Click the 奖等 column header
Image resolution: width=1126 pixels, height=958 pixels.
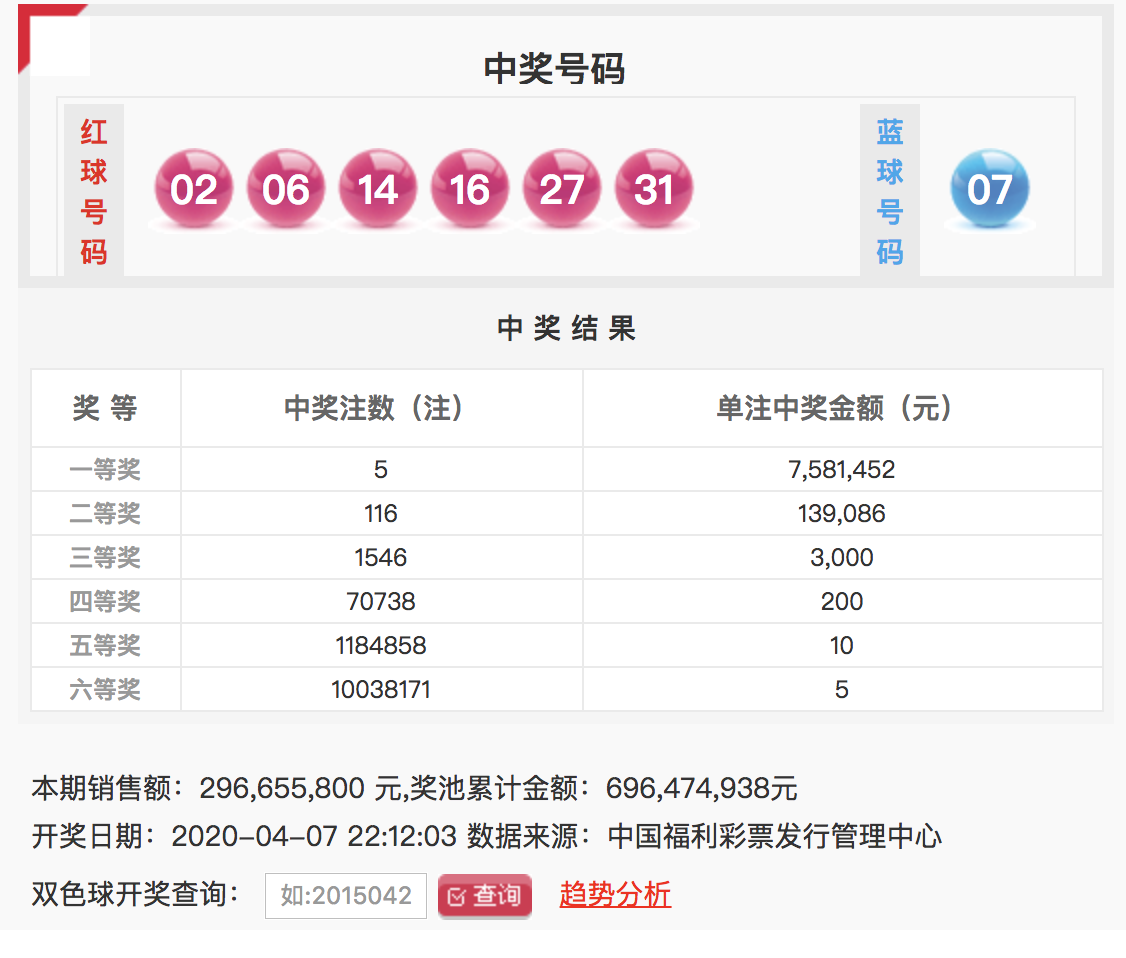click(105, 408)
